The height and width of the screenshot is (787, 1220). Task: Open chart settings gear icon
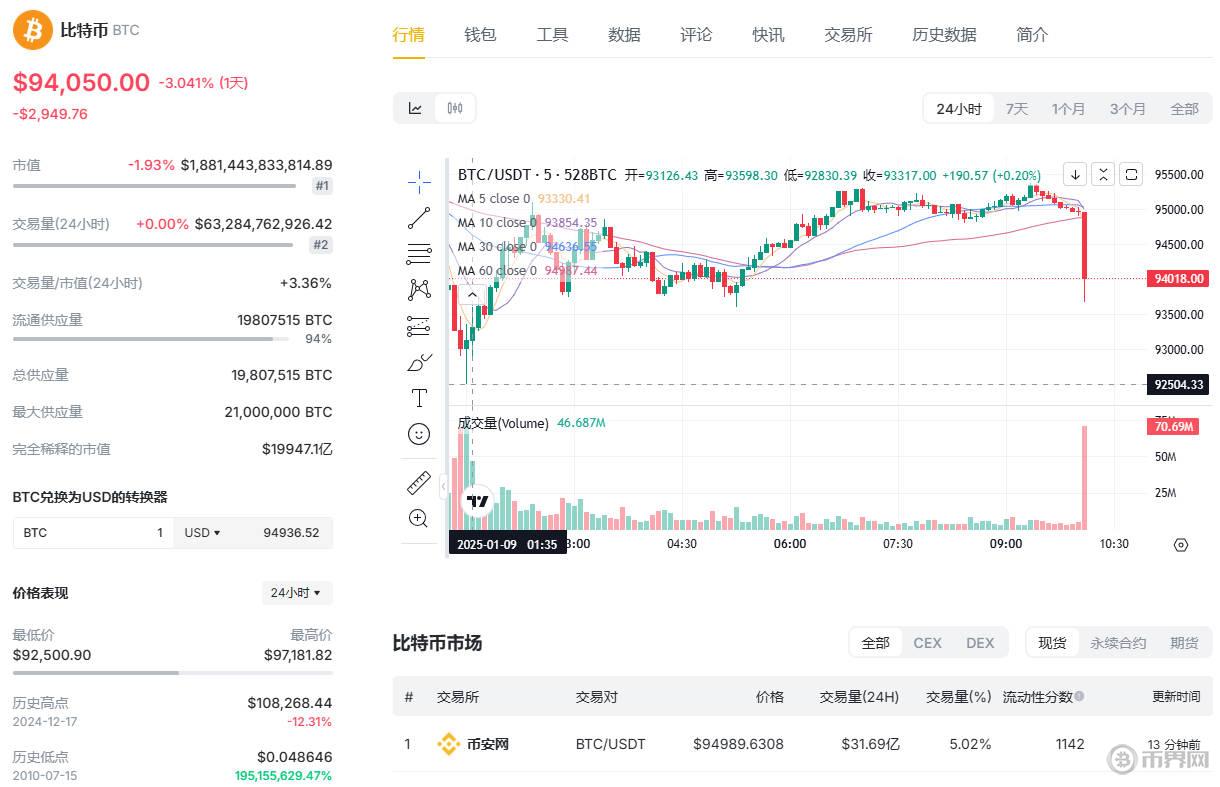(1180, 545)
